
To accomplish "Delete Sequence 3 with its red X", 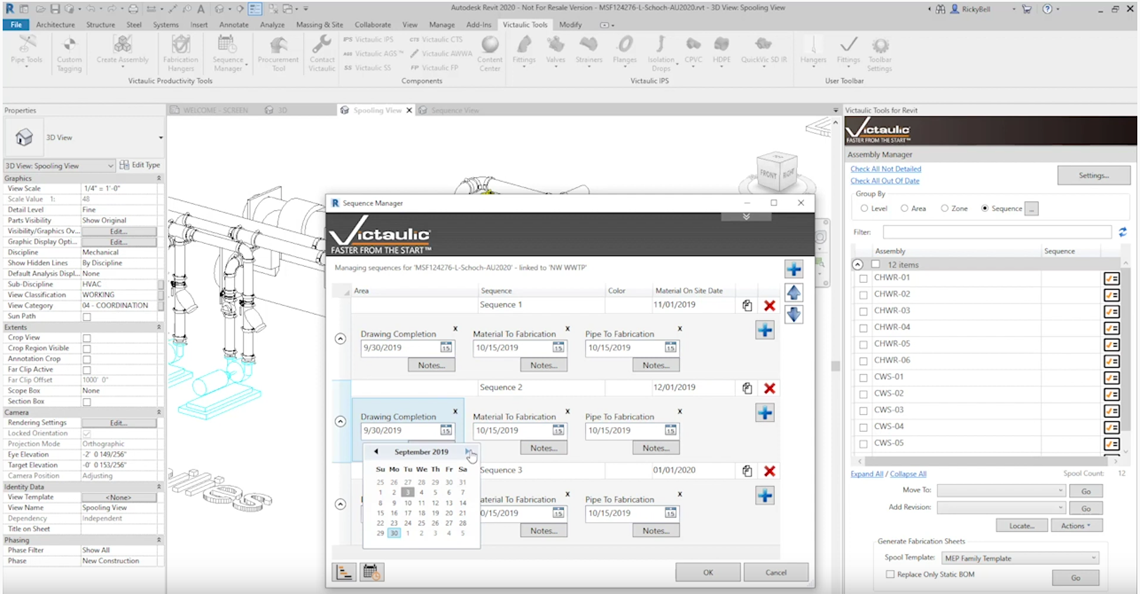I will pyautogui.click(x=769, y=472).
